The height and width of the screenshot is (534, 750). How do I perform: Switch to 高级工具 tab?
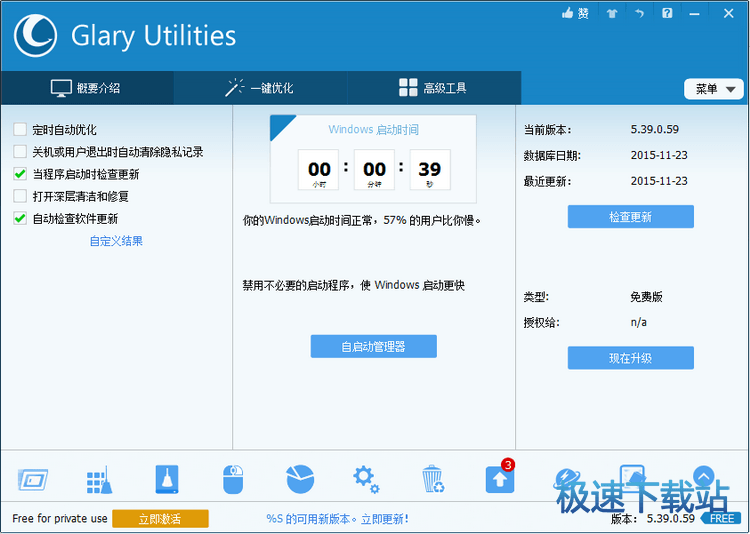[x=434, y=88]
